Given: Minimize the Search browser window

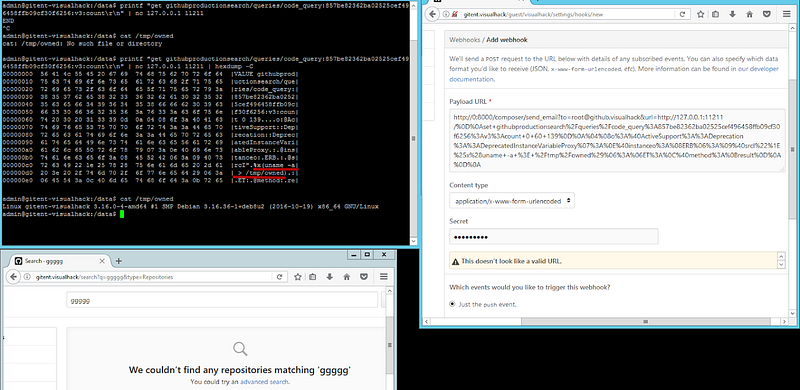Looking at the screenshot, I should (353, 254).
